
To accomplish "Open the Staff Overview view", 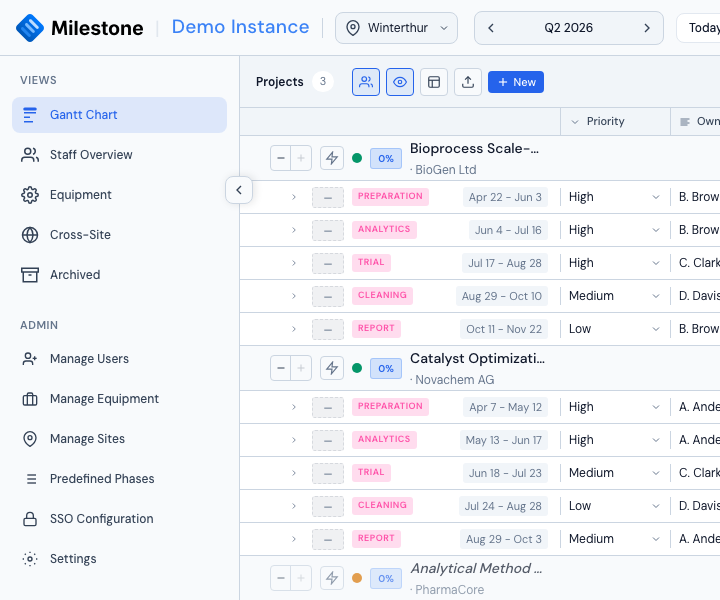I will click(119, 155).
